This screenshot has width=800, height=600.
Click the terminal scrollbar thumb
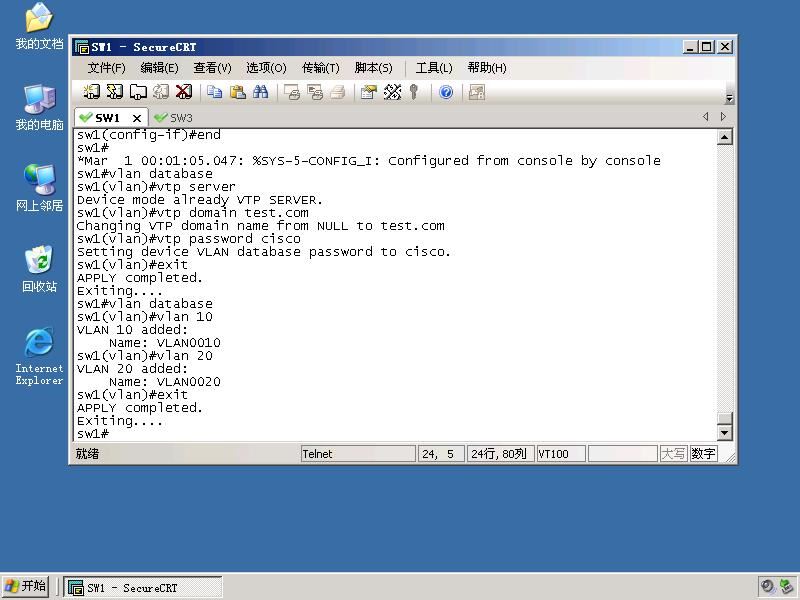click(x=724, y=418)
